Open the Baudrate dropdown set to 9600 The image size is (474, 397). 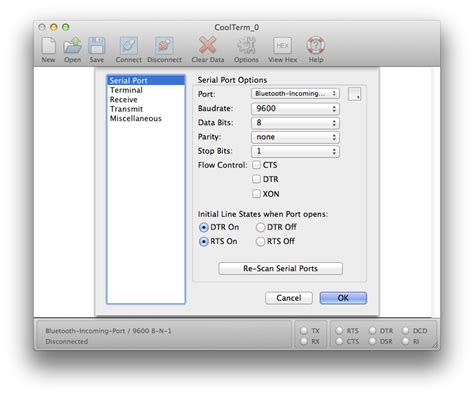click(295, 108)
